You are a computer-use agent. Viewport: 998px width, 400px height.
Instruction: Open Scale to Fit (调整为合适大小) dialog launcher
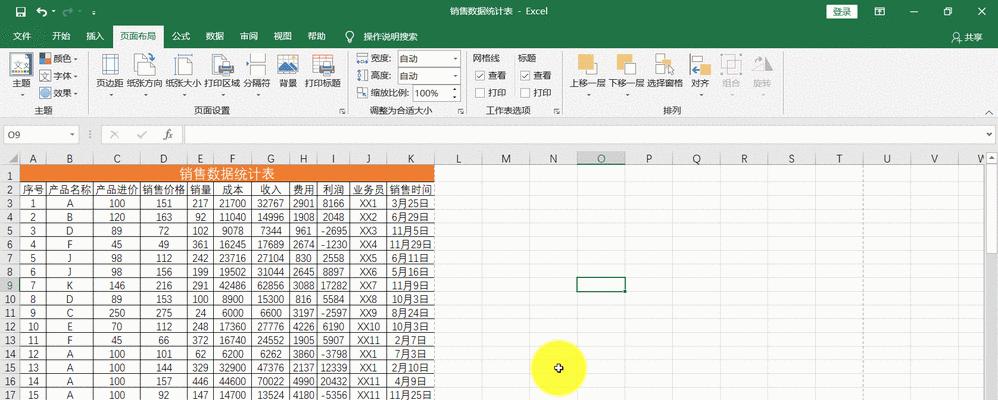coord(460,111)
